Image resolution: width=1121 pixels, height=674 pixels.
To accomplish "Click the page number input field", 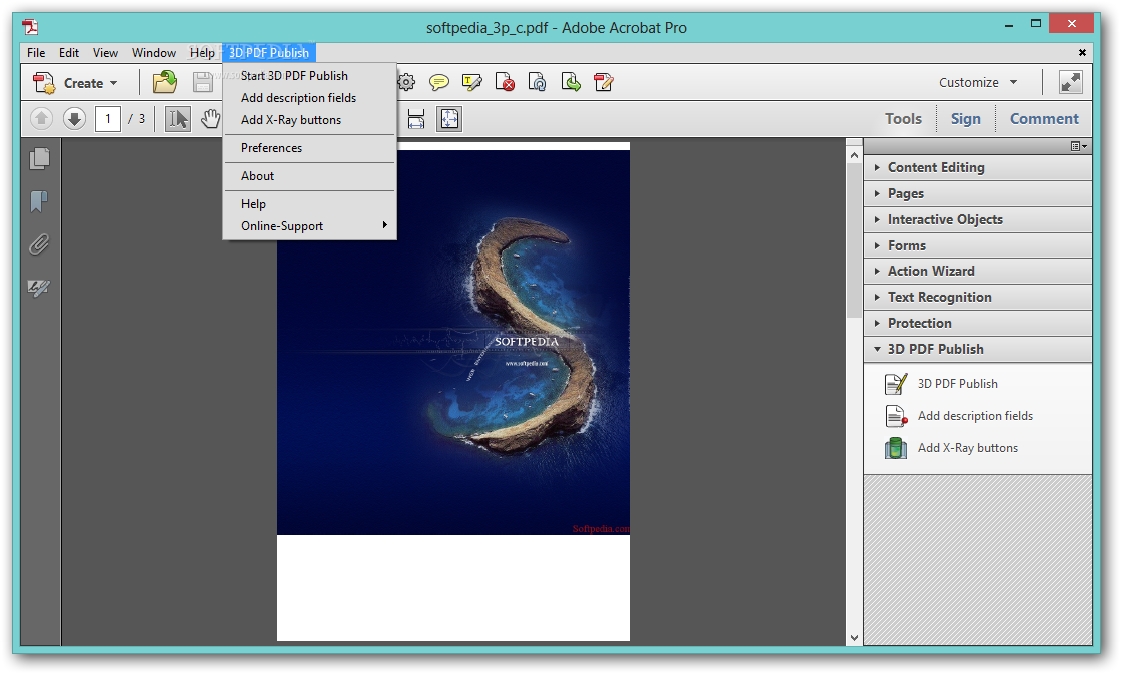I will coord(107,119).
